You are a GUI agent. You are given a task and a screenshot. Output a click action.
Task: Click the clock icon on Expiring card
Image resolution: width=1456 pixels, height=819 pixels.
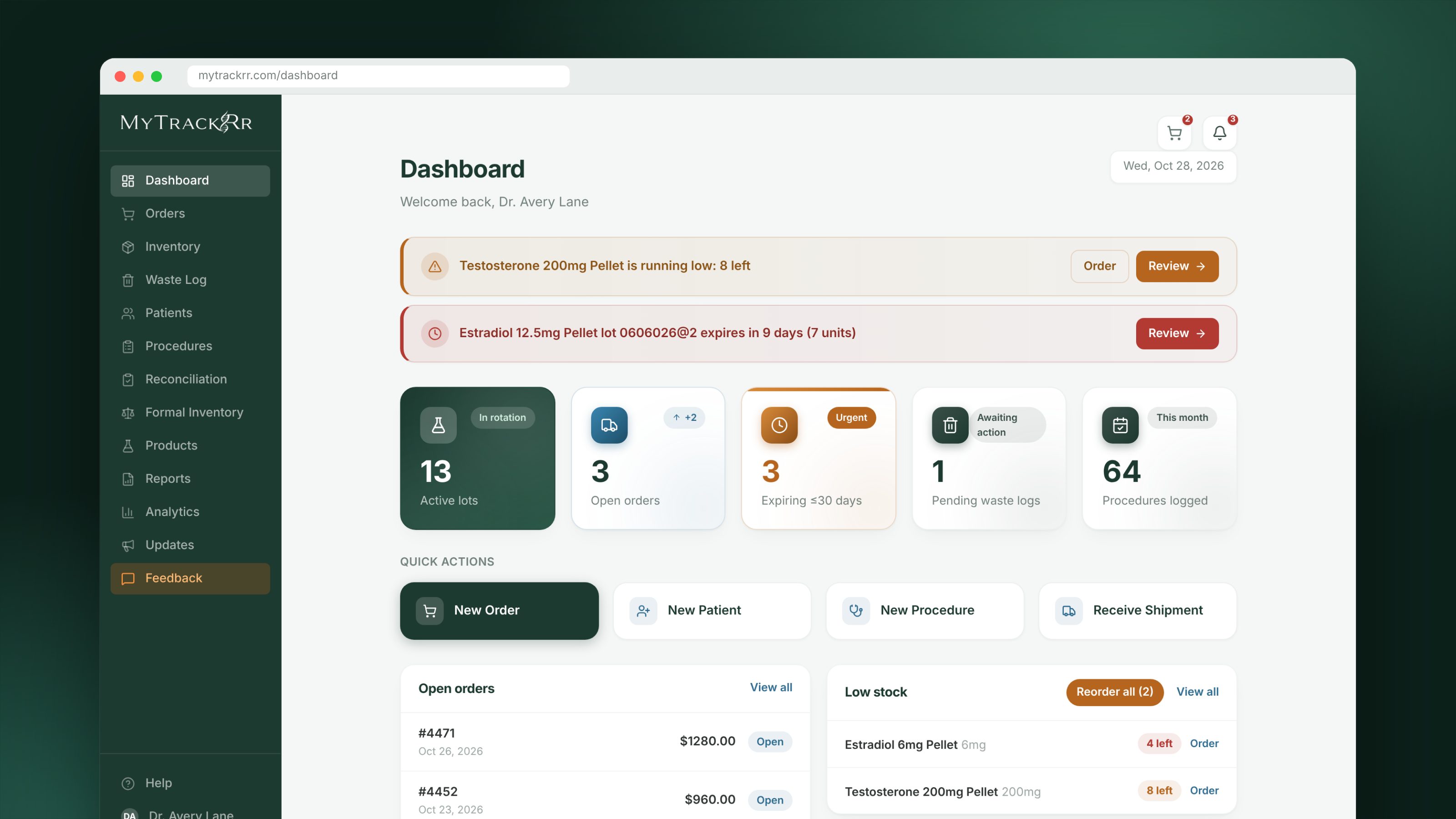[x=779, y=425]
